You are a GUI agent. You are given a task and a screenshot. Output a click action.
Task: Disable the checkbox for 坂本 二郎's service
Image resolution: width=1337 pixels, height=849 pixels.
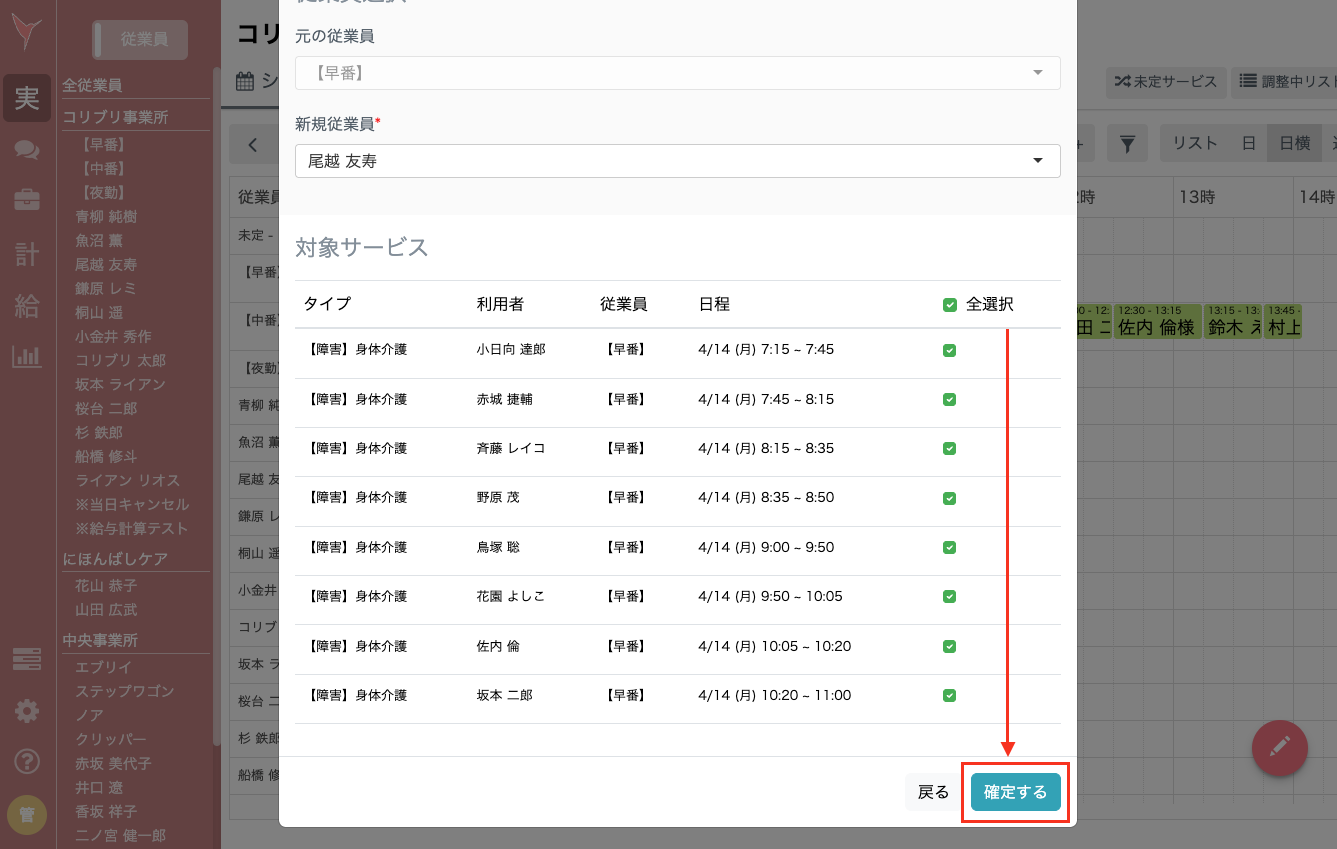click(949, 695)
